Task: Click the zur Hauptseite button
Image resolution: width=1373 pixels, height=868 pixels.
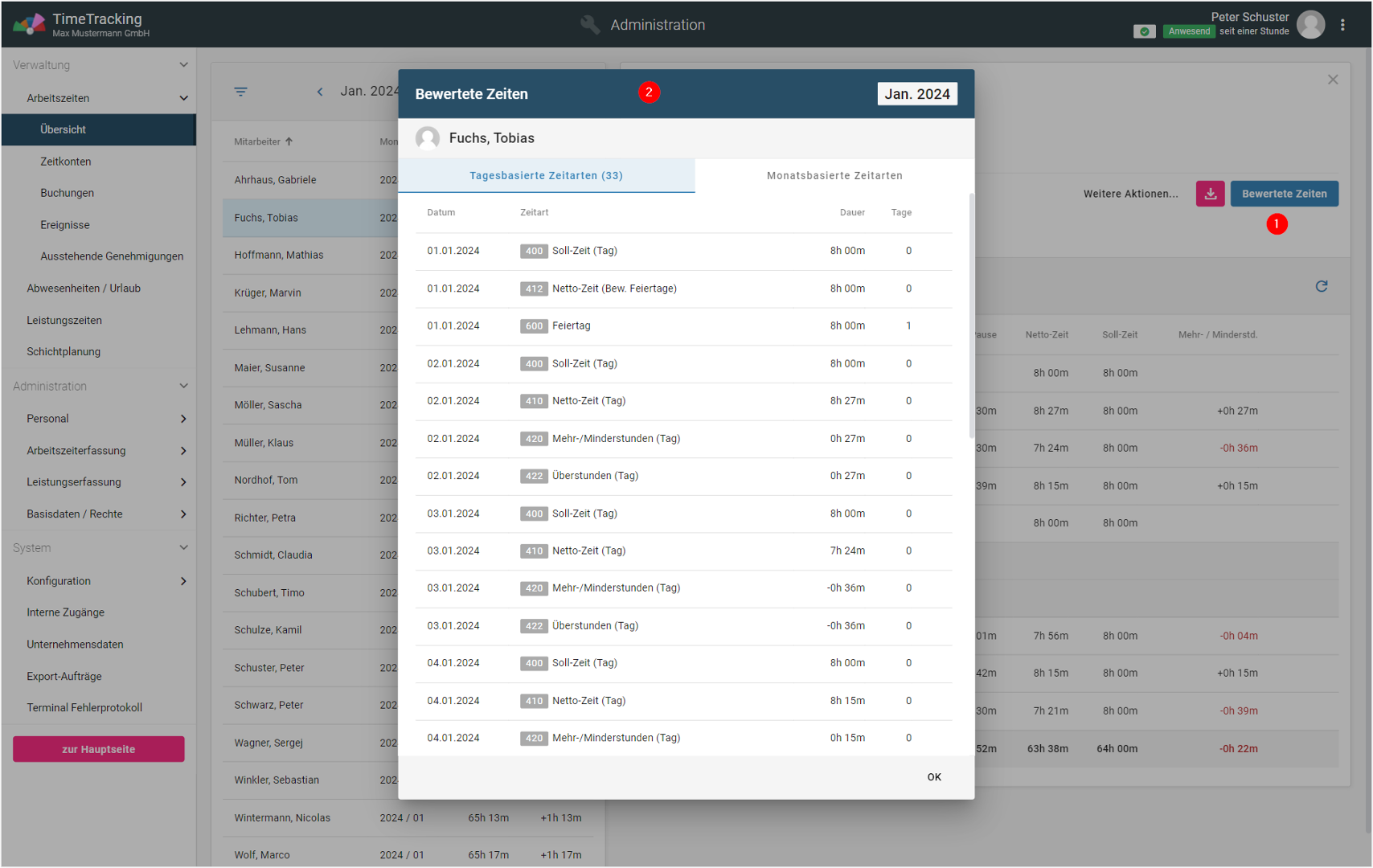Action: tap(99, 749)
